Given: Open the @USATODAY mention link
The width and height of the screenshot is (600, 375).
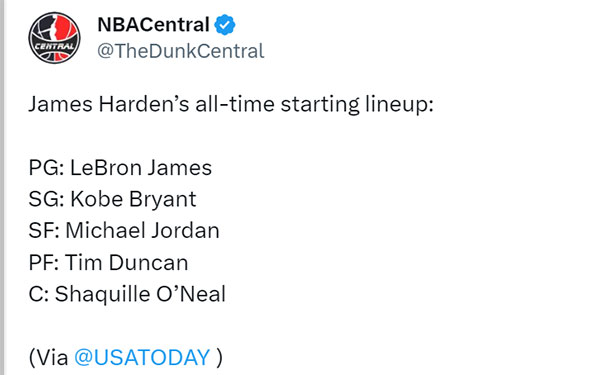Looking at the screenshot, I should (142, 357).
